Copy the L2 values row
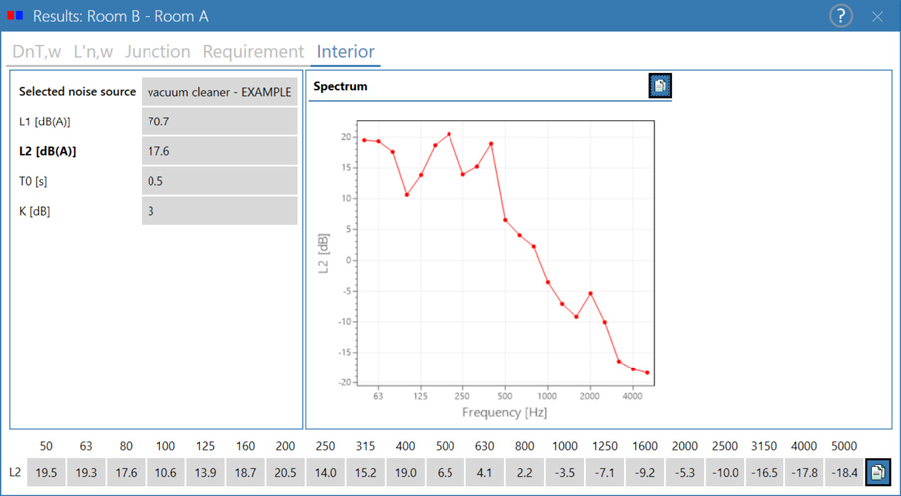This screenshot has height=496, width=901. (878, 472)
